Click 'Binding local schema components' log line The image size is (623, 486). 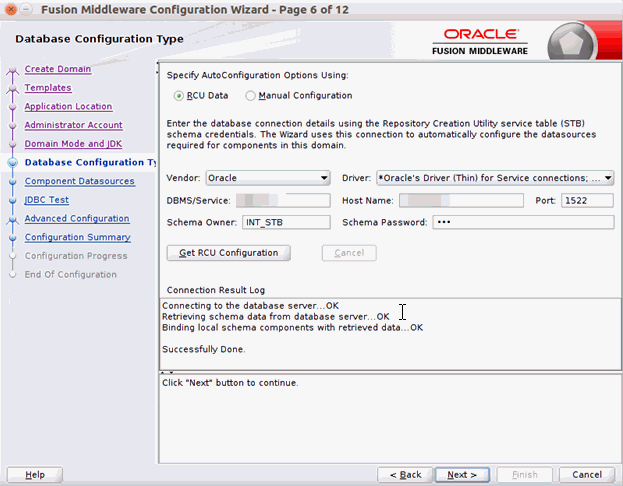[x=292, y=327]
